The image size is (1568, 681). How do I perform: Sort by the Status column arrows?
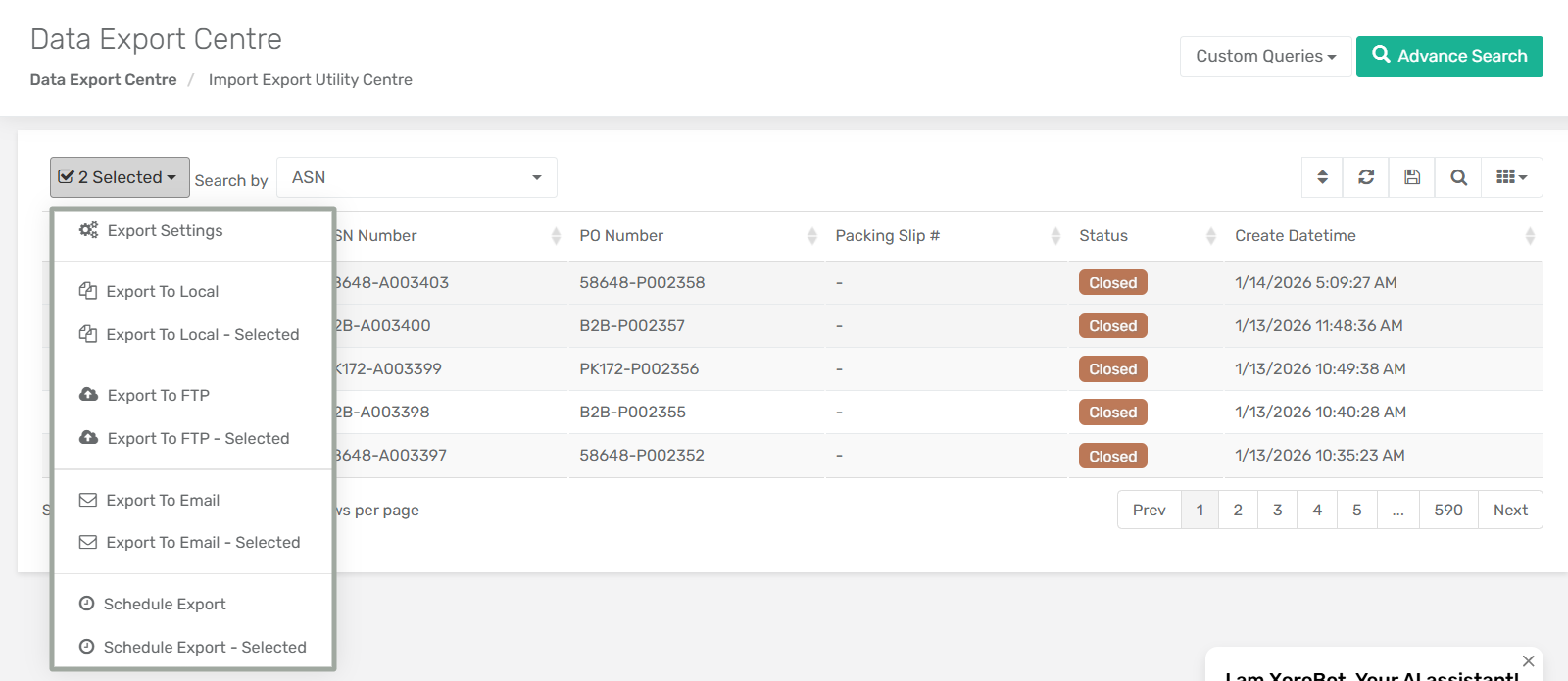1210,236
